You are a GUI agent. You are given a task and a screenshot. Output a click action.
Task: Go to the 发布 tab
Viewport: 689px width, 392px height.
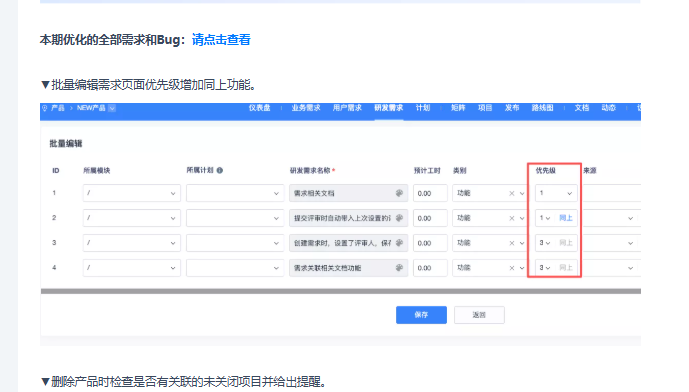tap(511, 108)
